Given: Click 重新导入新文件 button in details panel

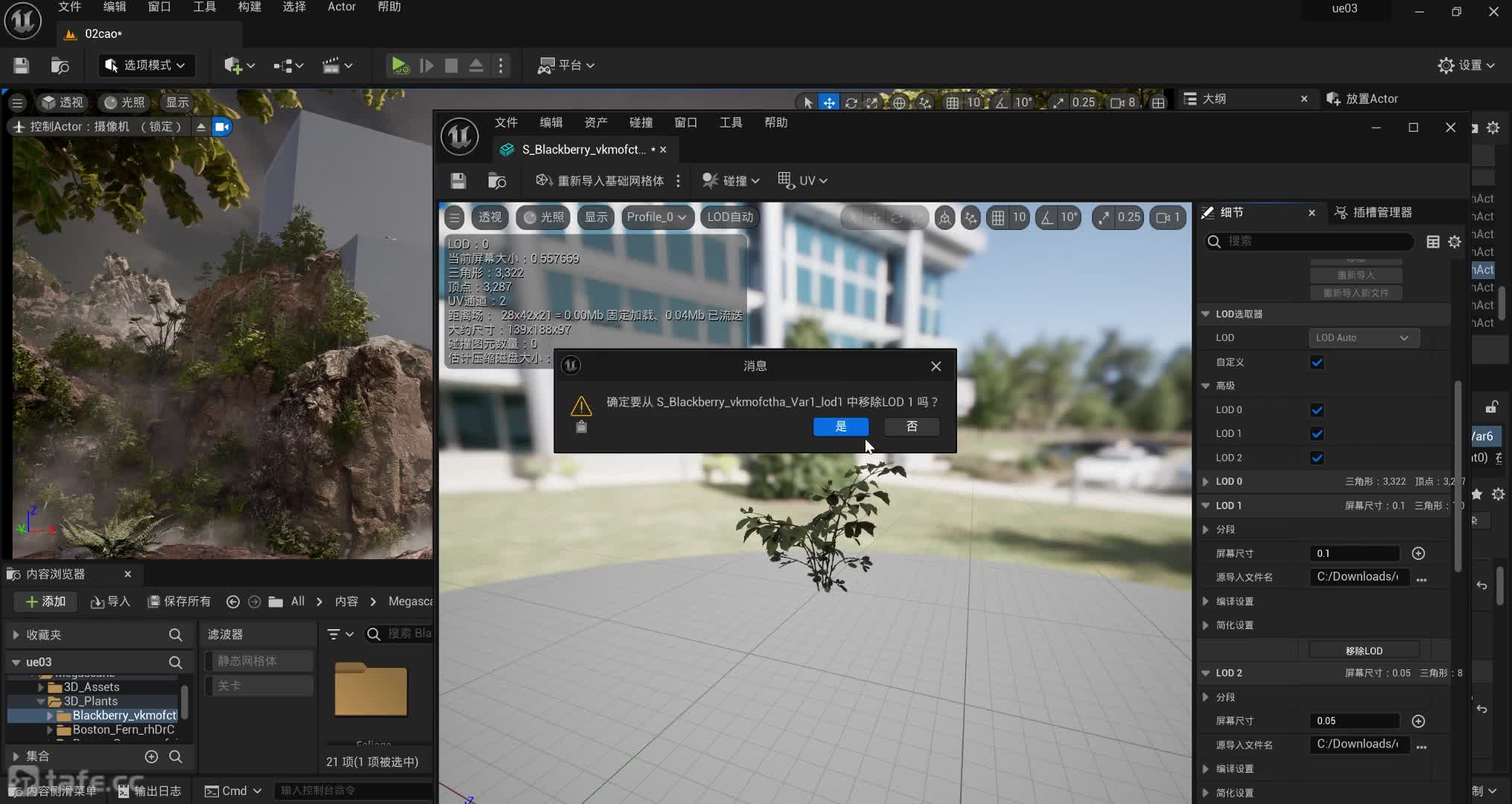Looking at the screenshot, I should [x=1356, y=293].
